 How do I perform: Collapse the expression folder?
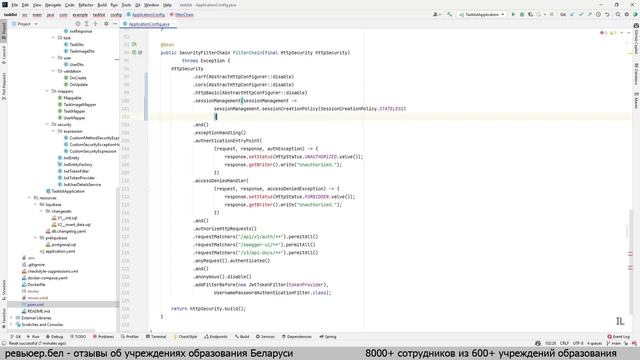click(x=53, y=131)
